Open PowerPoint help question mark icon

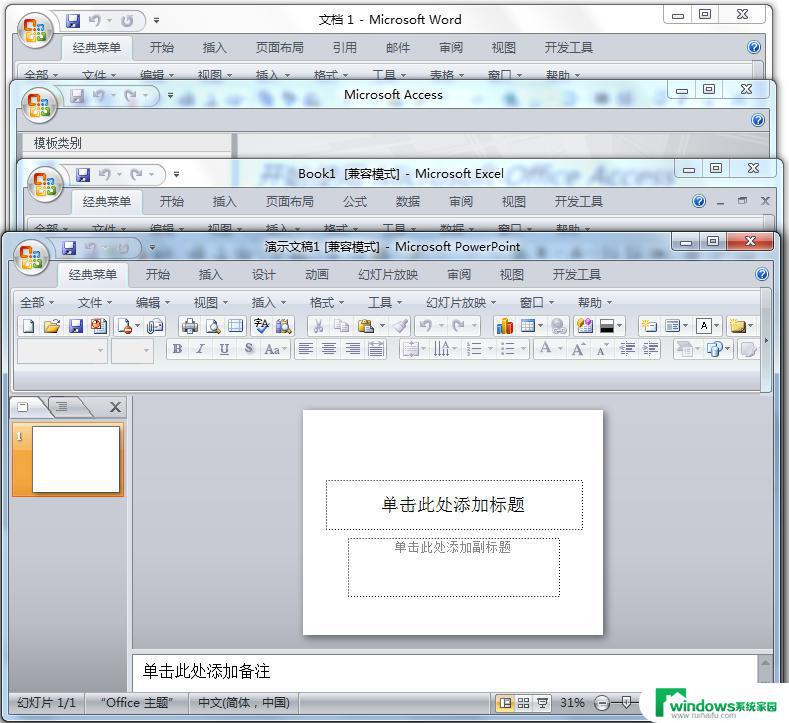762,274
